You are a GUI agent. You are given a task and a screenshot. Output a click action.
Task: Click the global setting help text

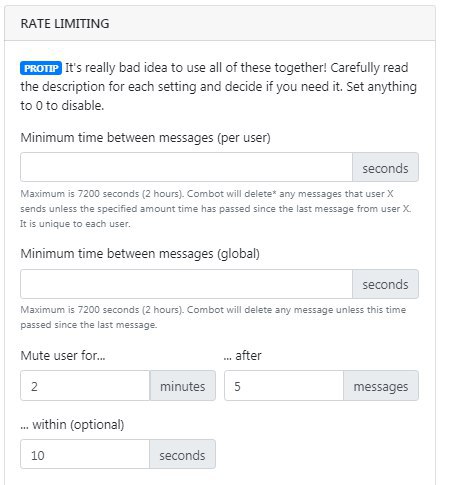213,317
